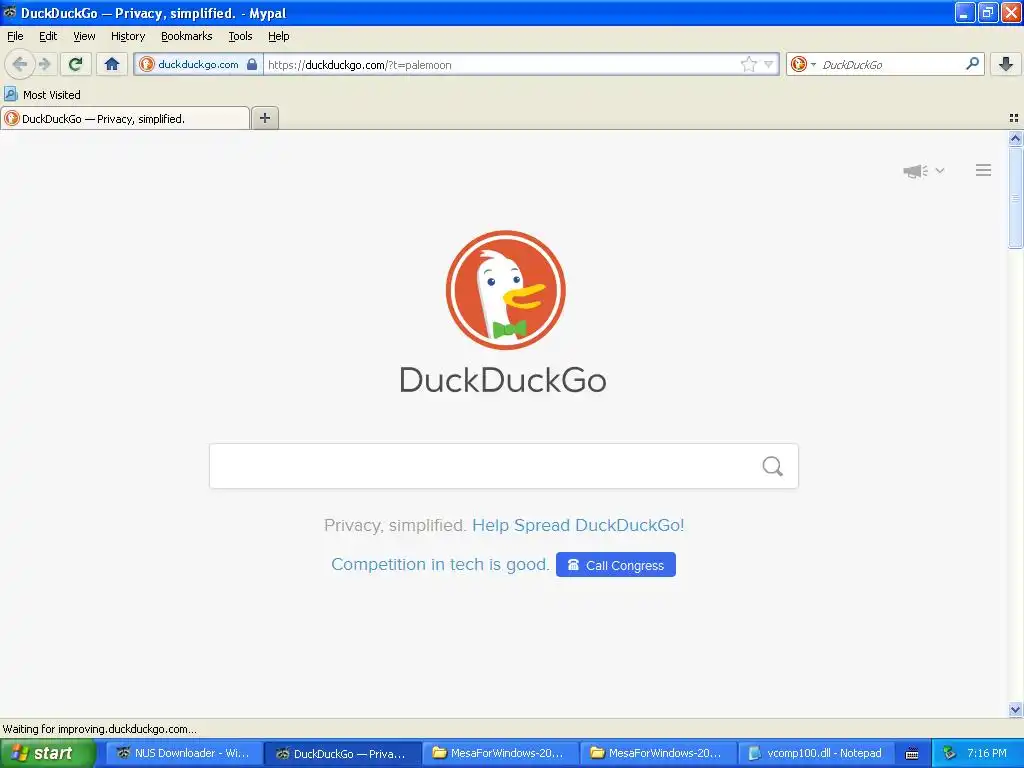
Task: Open the Windows start button
Action: click(x=47, y=754)
